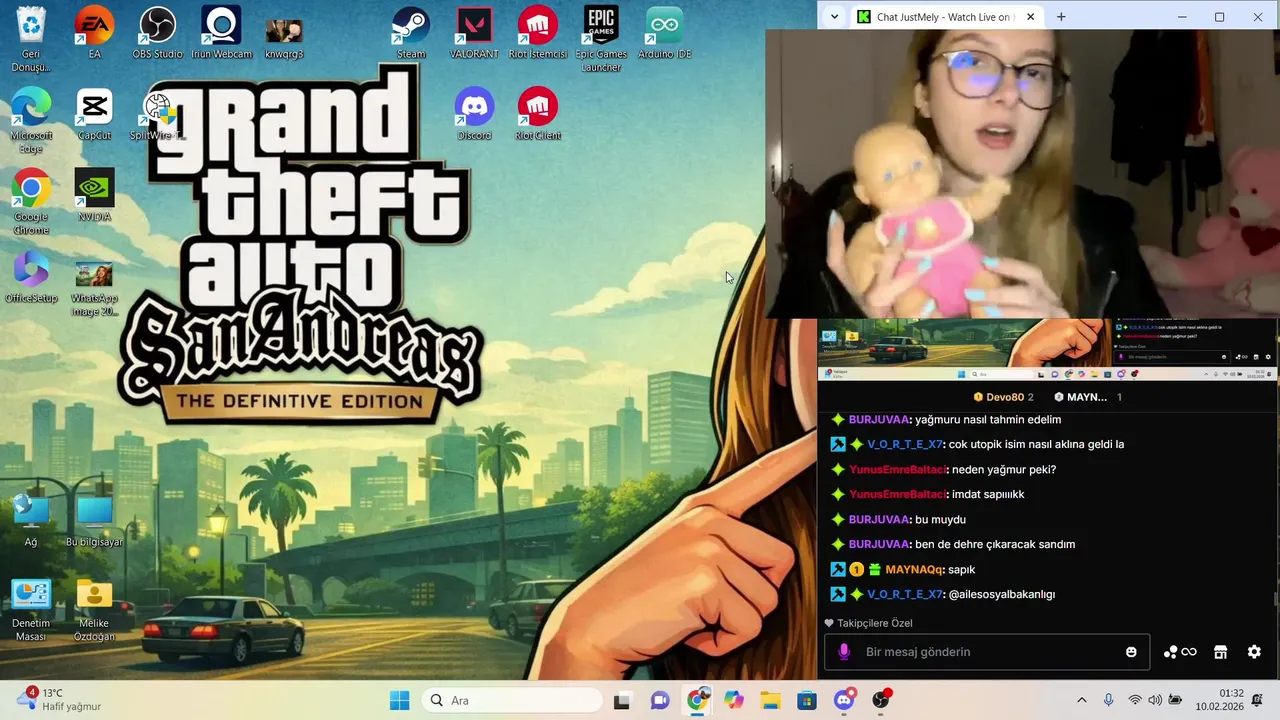1280x720 pixels.
Task: Select the CapCut desktop shortcut
Action: (x=95, y=114)
